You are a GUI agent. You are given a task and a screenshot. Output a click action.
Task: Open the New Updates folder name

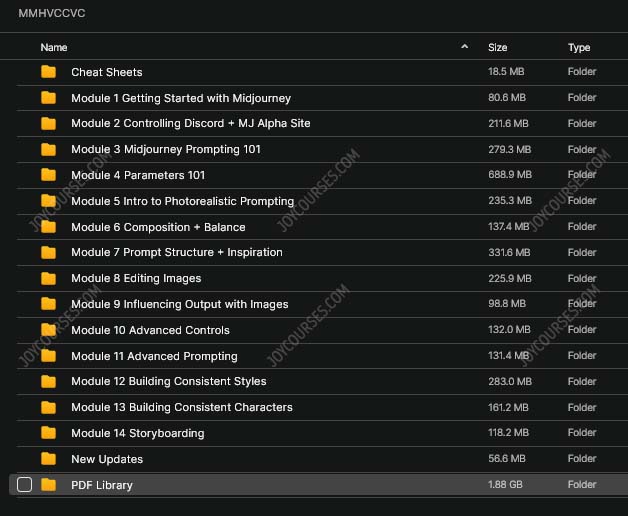click(x=107, y=459)
